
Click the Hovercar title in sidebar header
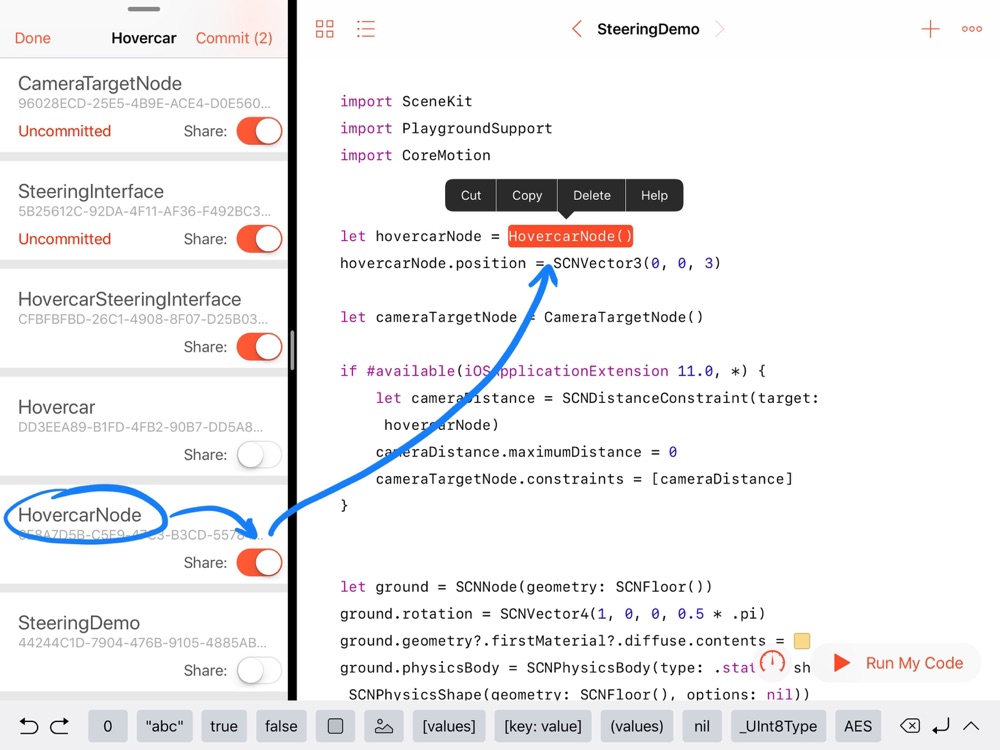(143, 38)
